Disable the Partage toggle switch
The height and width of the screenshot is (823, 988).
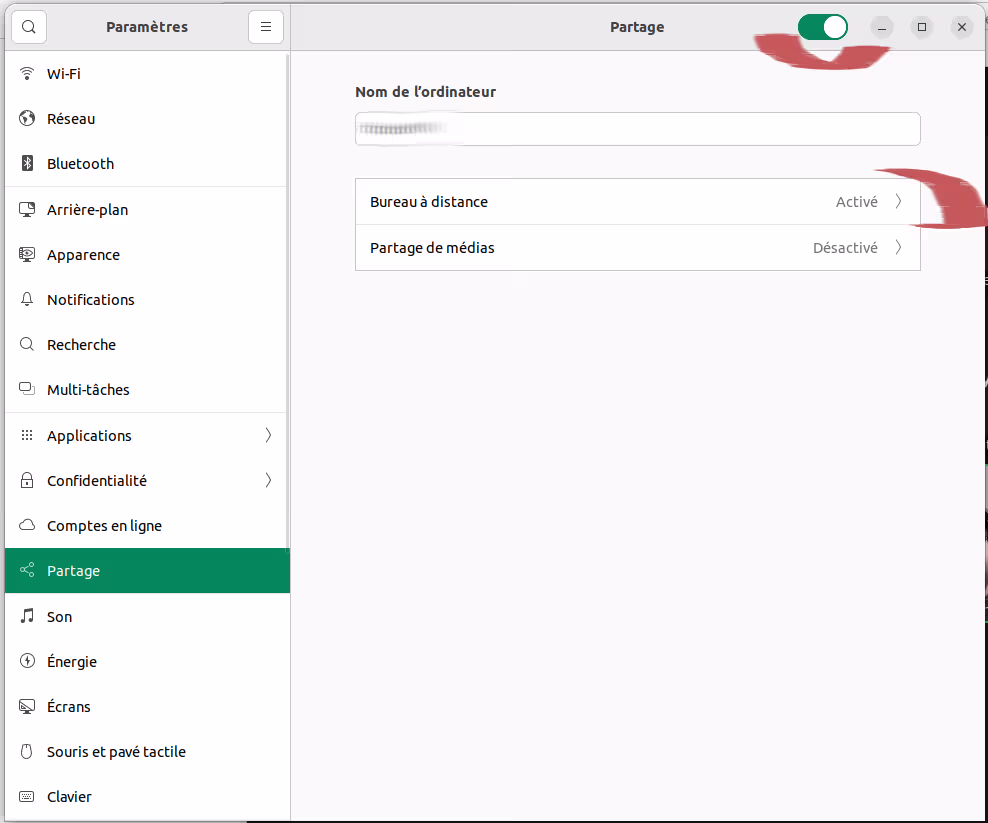(x=822, y=27)
